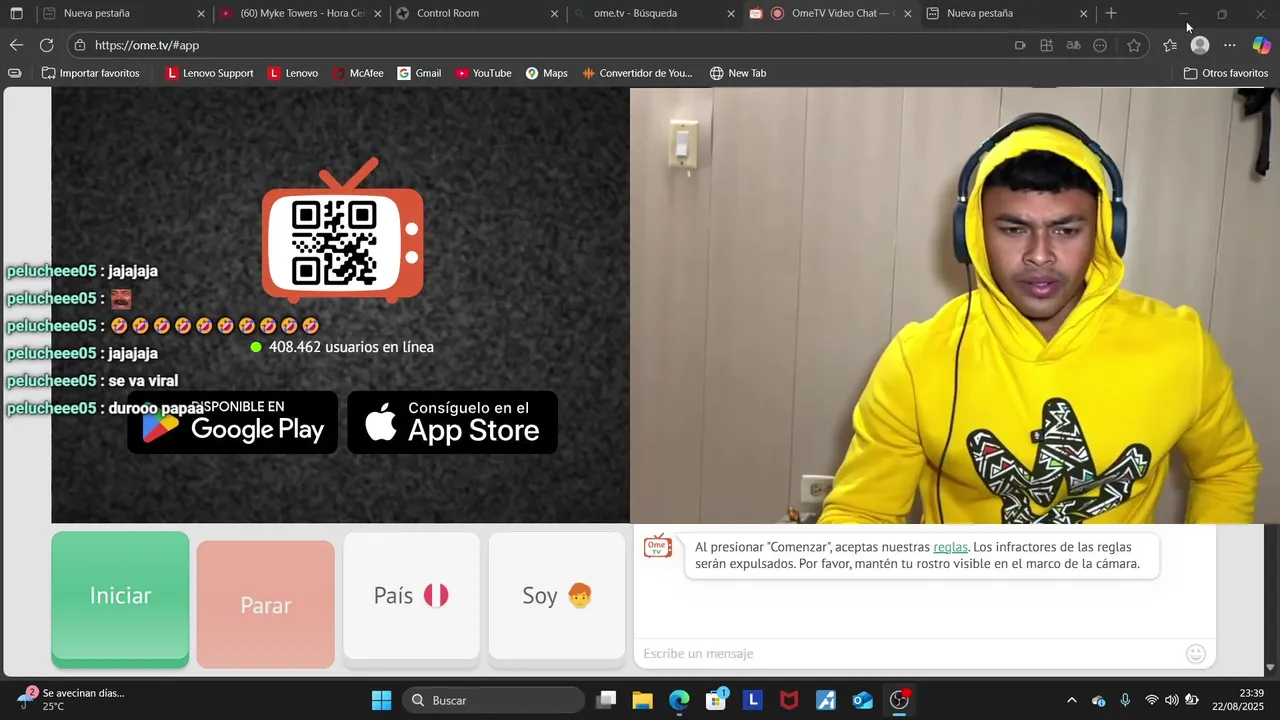Click the message input field
This screenshot has width=1280, height=720.
(x=910, y=653)
